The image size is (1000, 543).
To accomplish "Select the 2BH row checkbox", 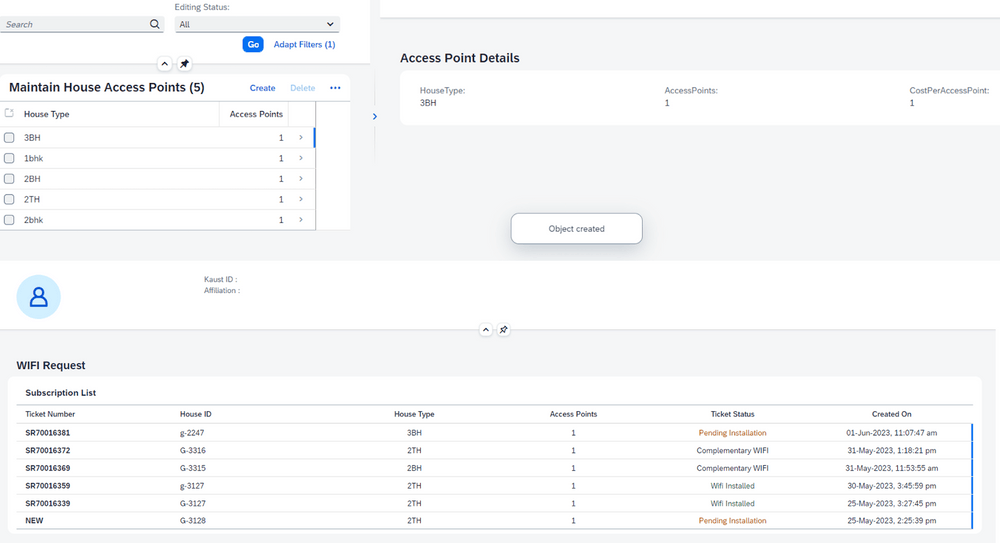I will [x=9, y=179].
